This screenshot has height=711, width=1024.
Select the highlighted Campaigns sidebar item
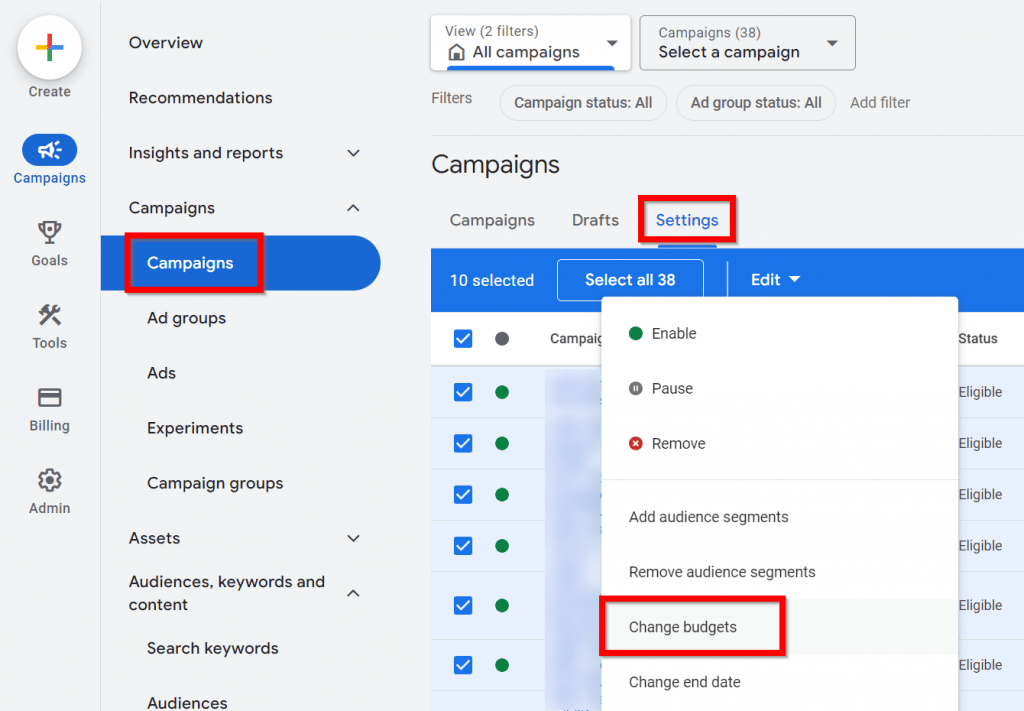[241, 262]
